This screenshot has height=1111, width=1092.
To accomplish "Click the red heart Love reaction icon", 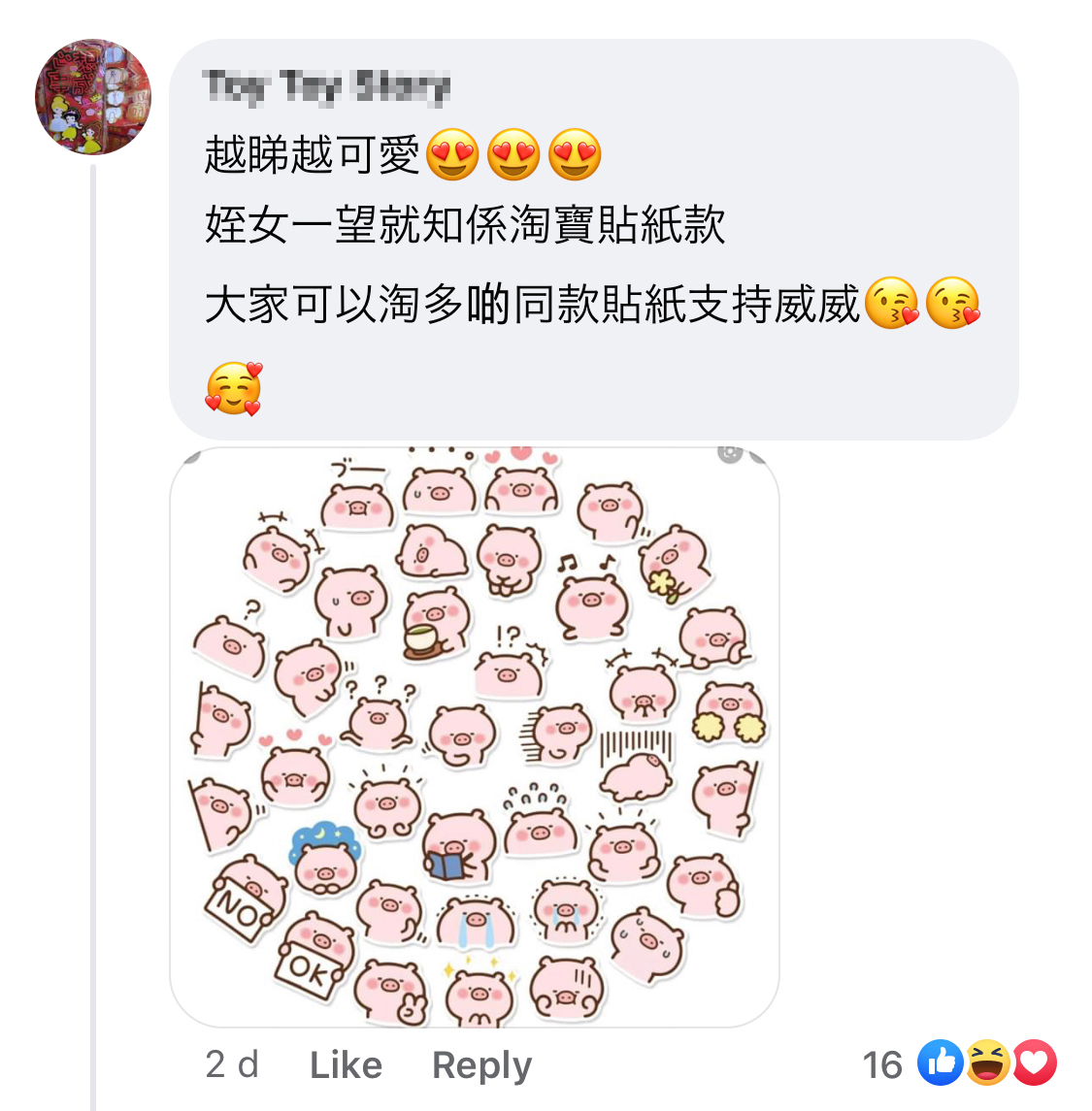I will coord(1035,1062).
